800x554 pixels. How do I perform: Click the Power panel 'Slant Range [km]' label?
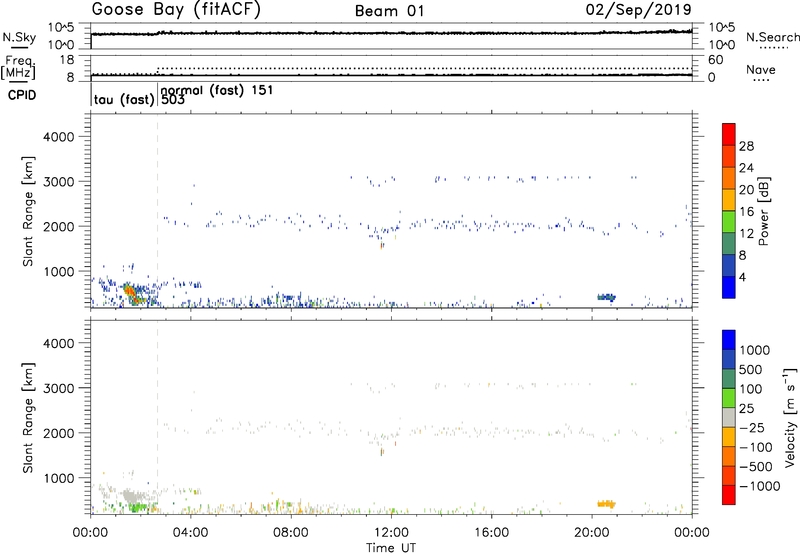[x=28, y=211]
